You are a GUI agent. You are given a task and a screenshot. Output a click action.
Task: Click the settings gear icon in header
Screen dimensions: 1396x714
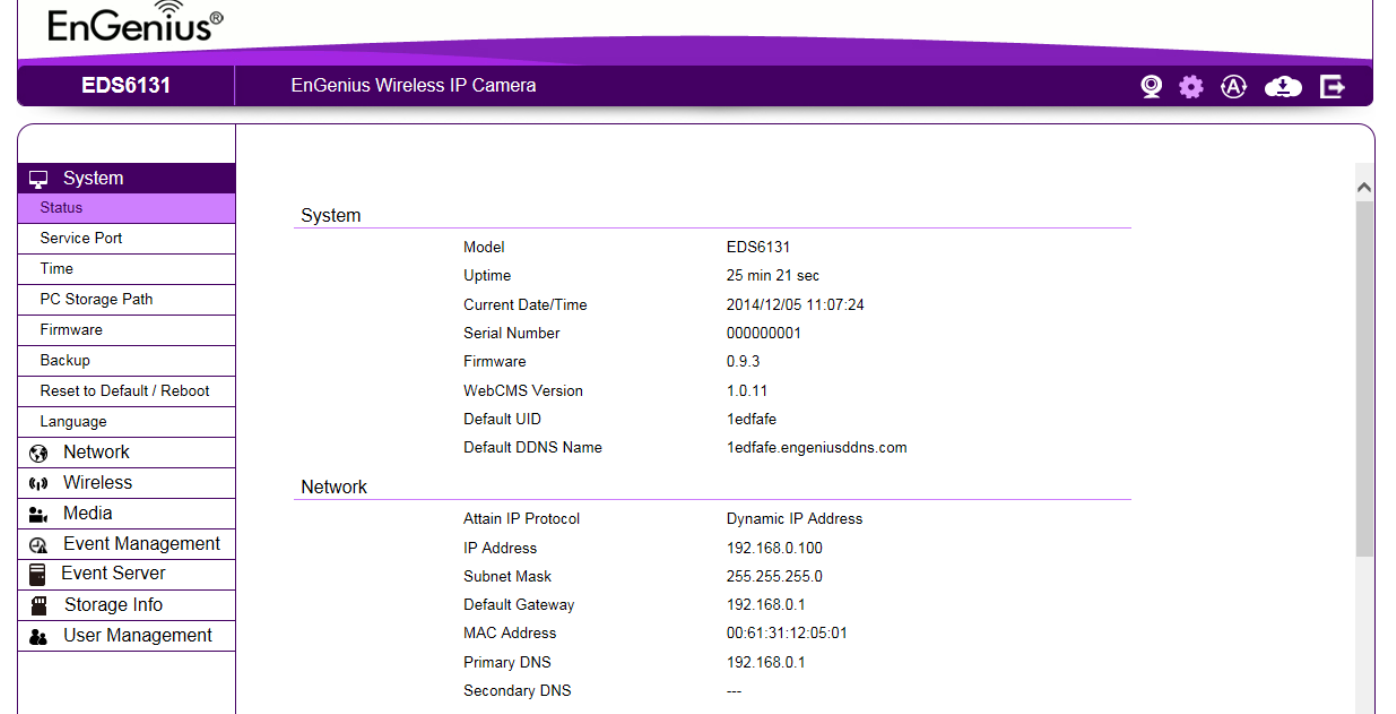tap(1190, 87)
